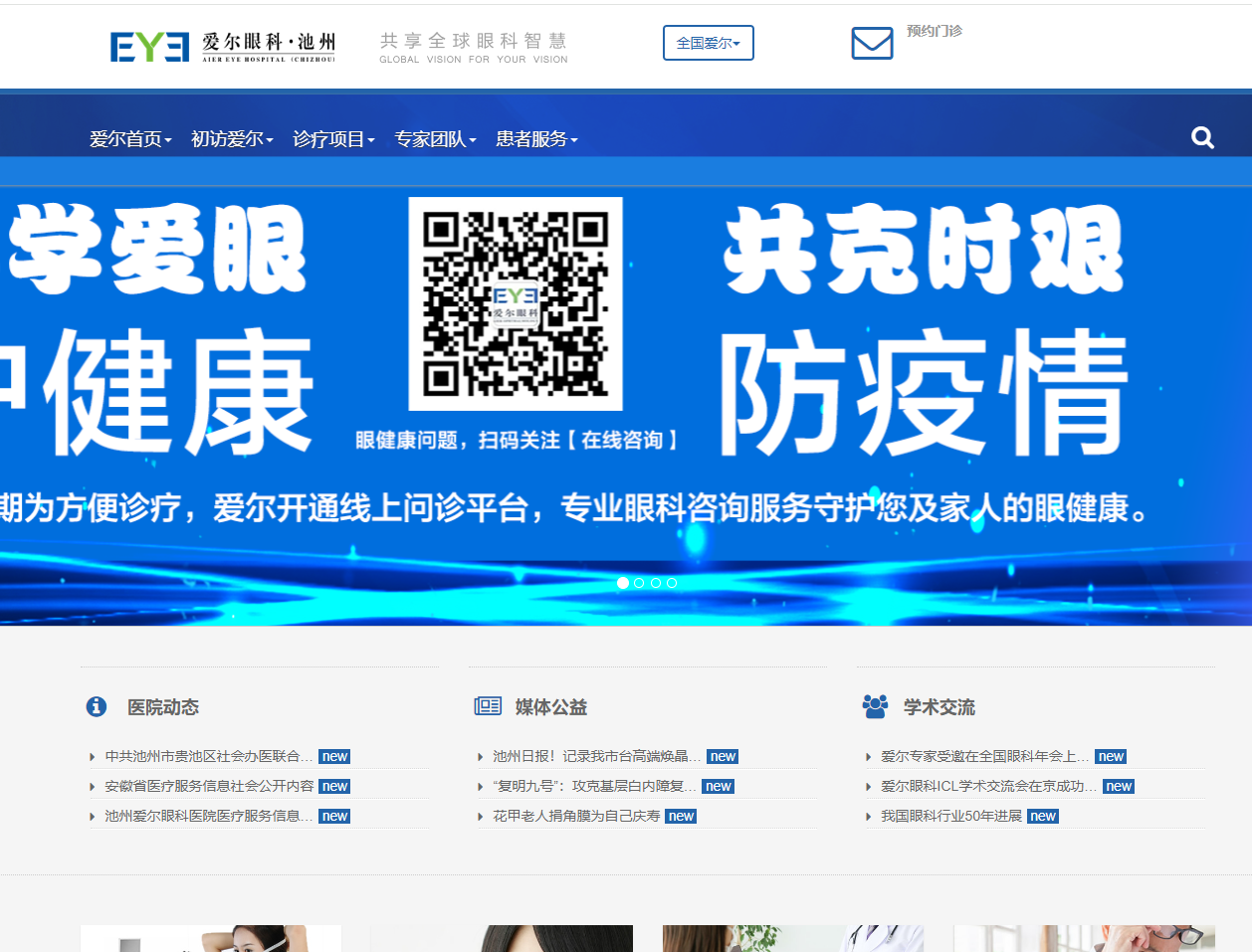The height and width of the screenshot is (952, 1252).
Task: Open article 池州日报！记录我市台高端焕晶…
Action: tap(597, 756)
